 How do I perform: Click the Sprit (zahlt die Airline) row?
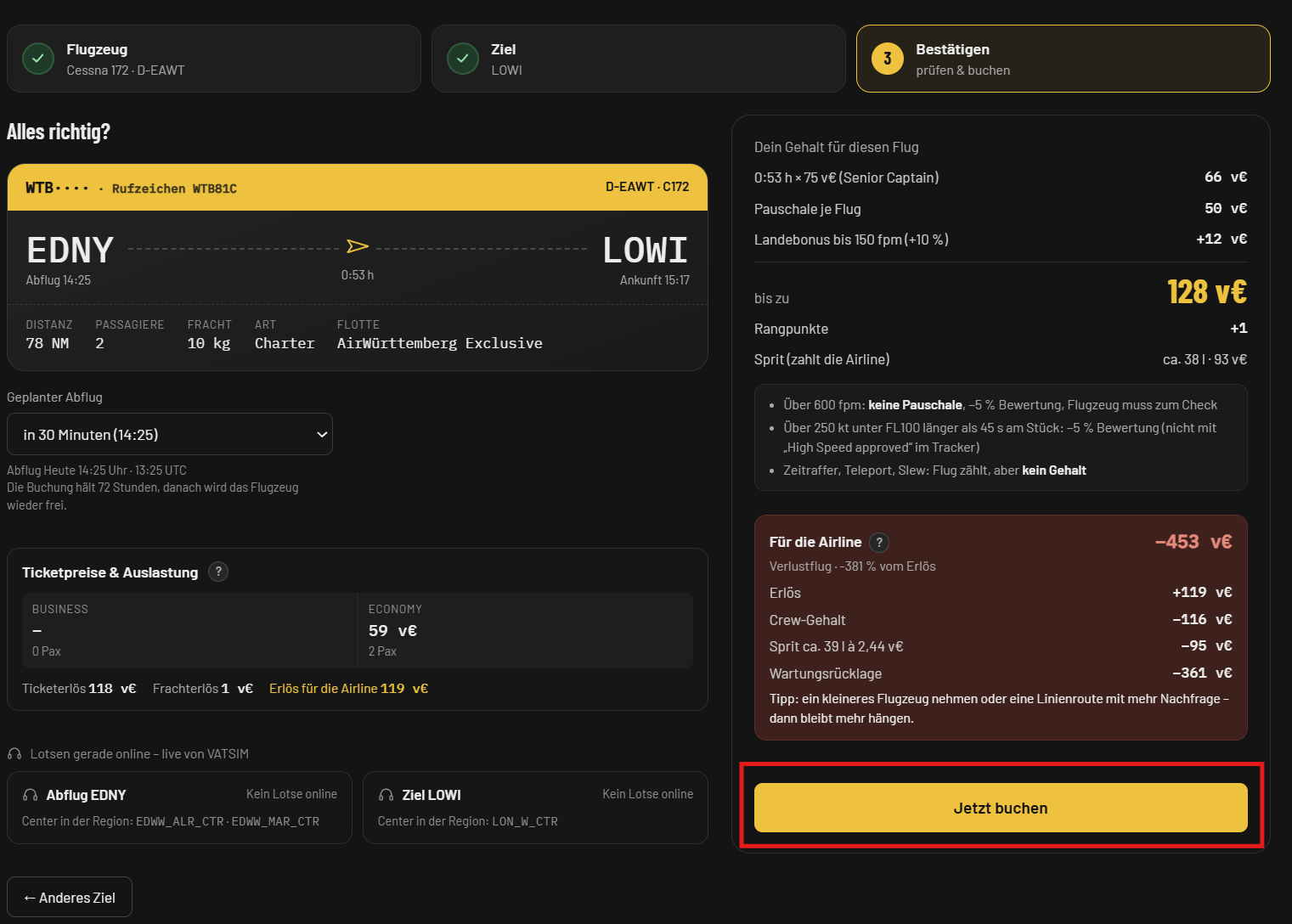[x=1001, y=359]
